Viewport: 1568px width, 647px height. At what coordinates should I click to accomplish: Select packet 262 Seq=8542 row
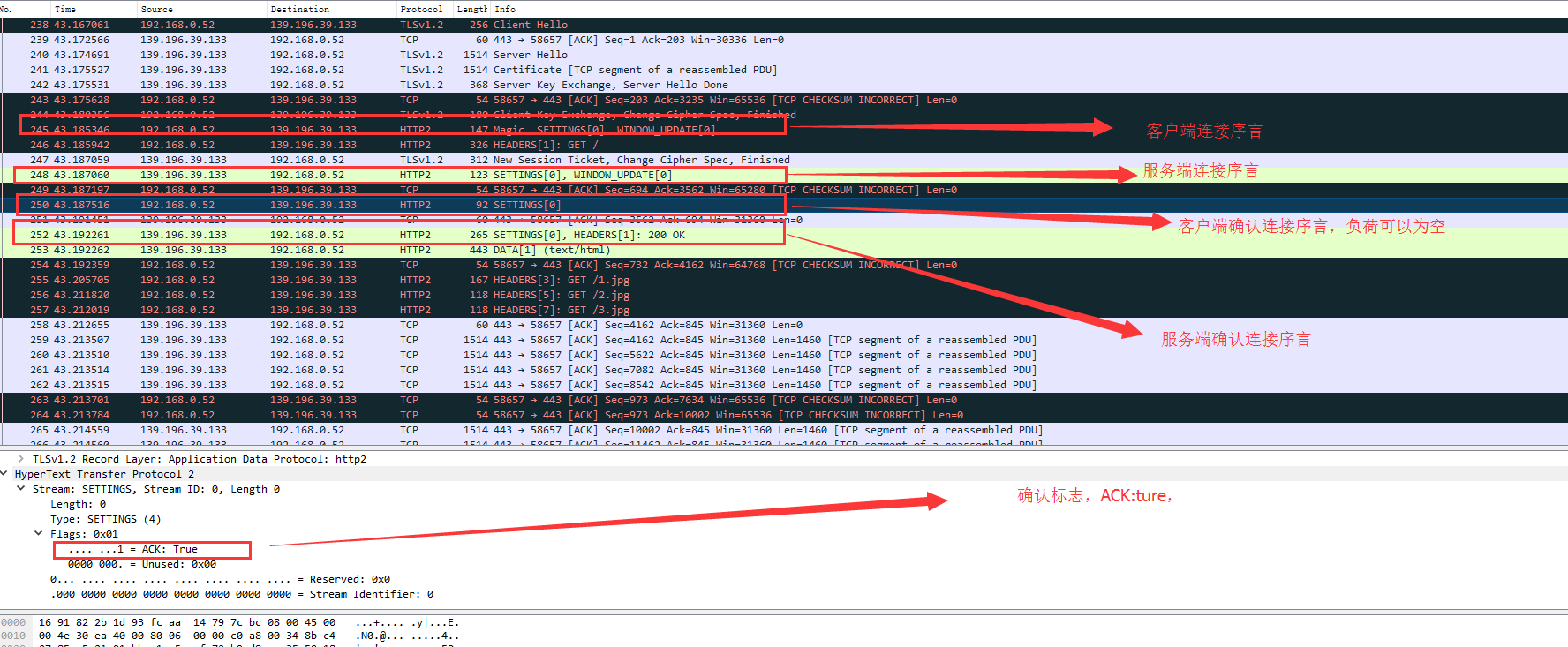click(x=784, y=385)
